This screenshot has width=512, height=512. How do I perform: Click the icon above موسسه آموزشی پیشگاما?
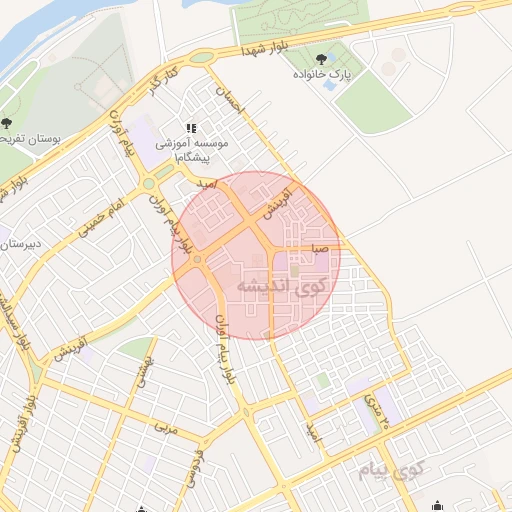click(x=191, y=128)
